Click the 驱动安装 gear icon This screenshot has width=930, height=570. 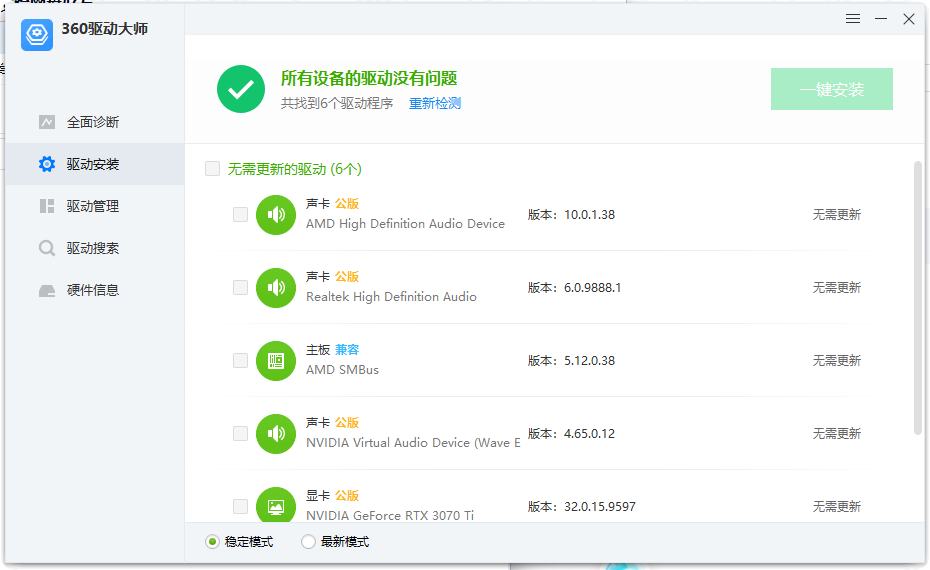coord(47,164)
